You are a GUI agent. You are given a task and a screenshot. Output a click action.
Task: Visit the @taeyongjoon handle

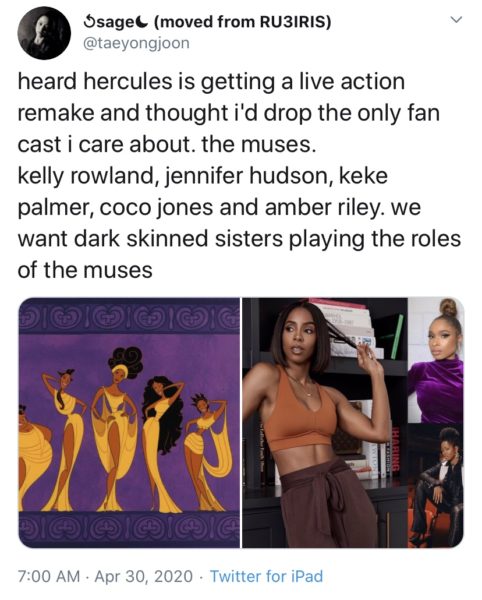click(x=136, y=43)
